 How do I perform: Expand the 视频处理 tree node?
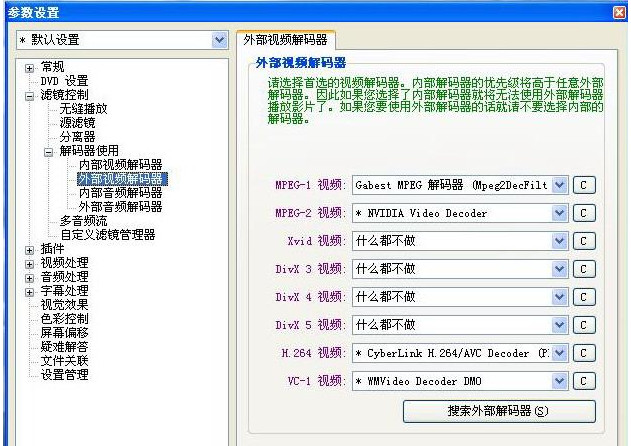click(30, 263)
